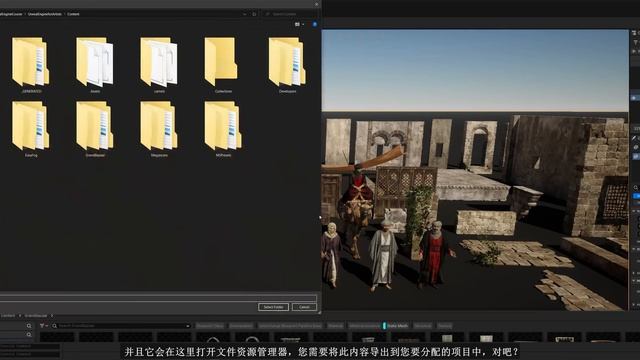Click the upper magnifier icon in the sources panel
The width and height of the screenshot is (640, 360).
[x=29, y=326]
